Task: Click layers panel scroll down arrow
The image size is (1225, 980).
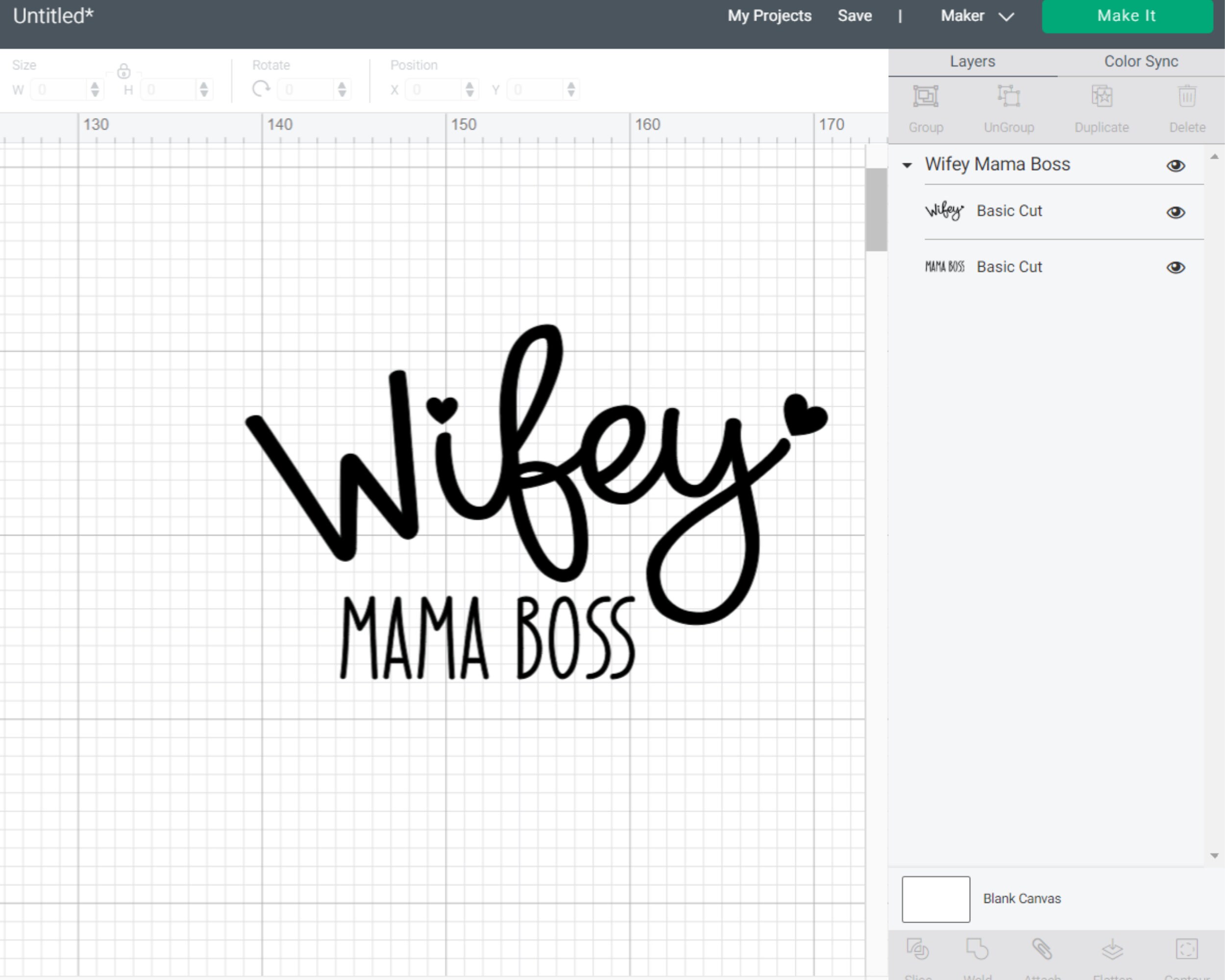Action: (x=1214, y=856)
